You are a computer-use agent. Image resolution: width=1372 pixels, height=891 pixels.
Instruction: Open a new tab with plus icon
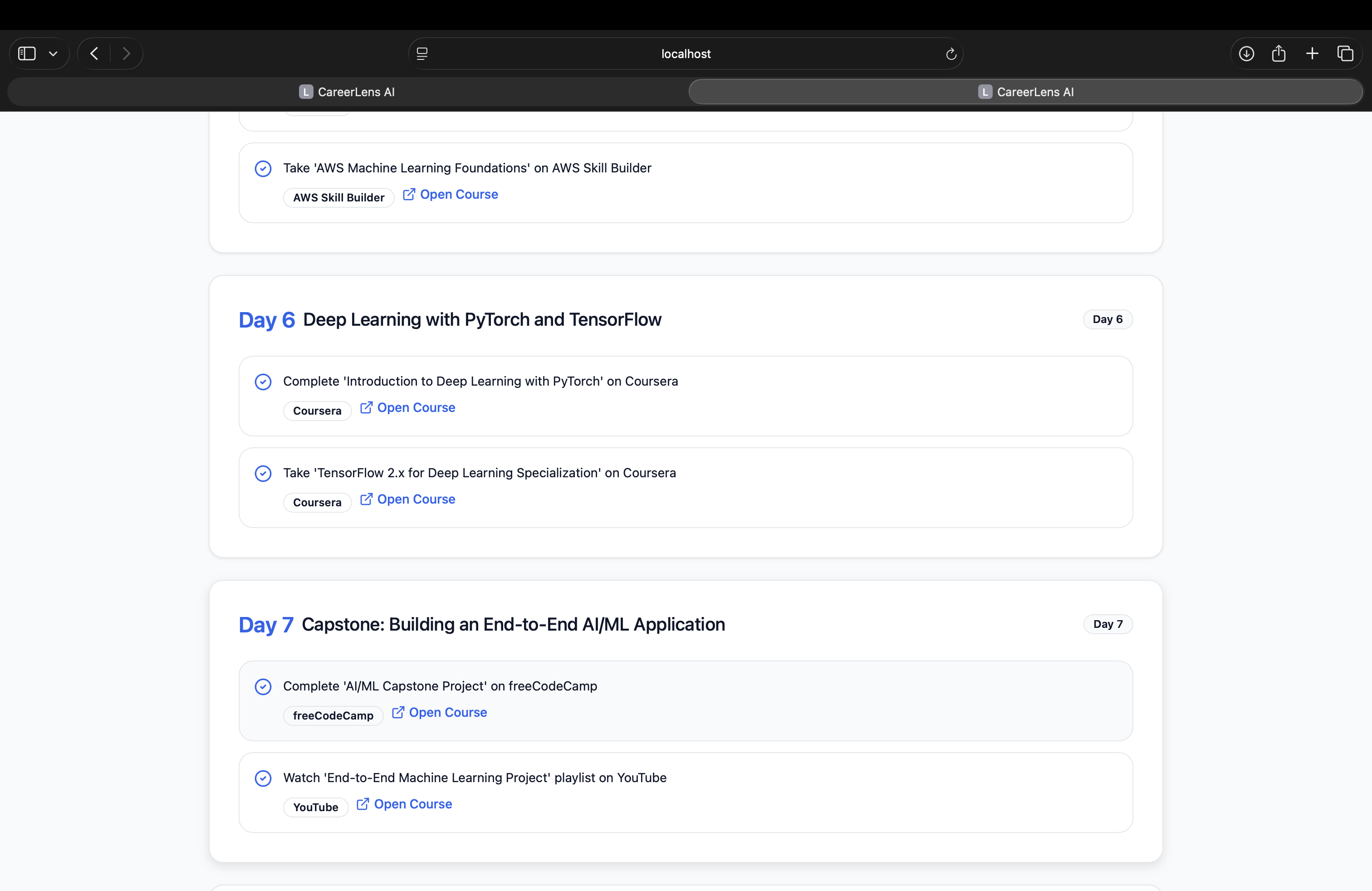pos(1312,54)
